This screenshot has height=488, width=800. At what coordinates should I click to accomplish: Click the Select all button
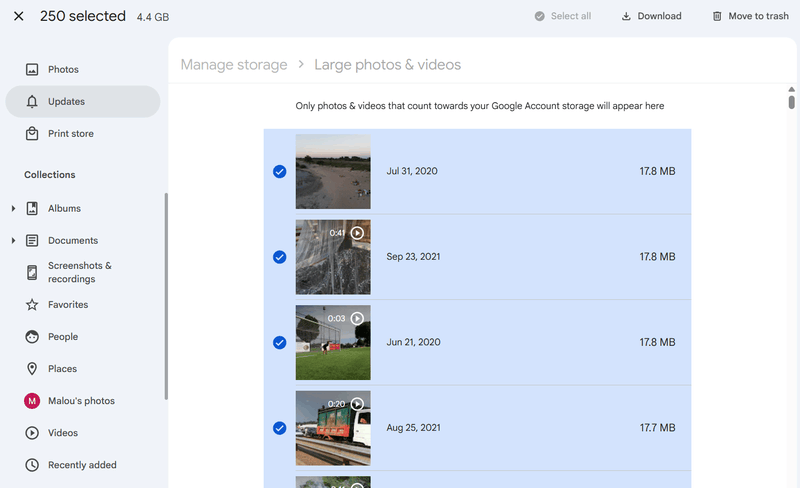(562, 16)
